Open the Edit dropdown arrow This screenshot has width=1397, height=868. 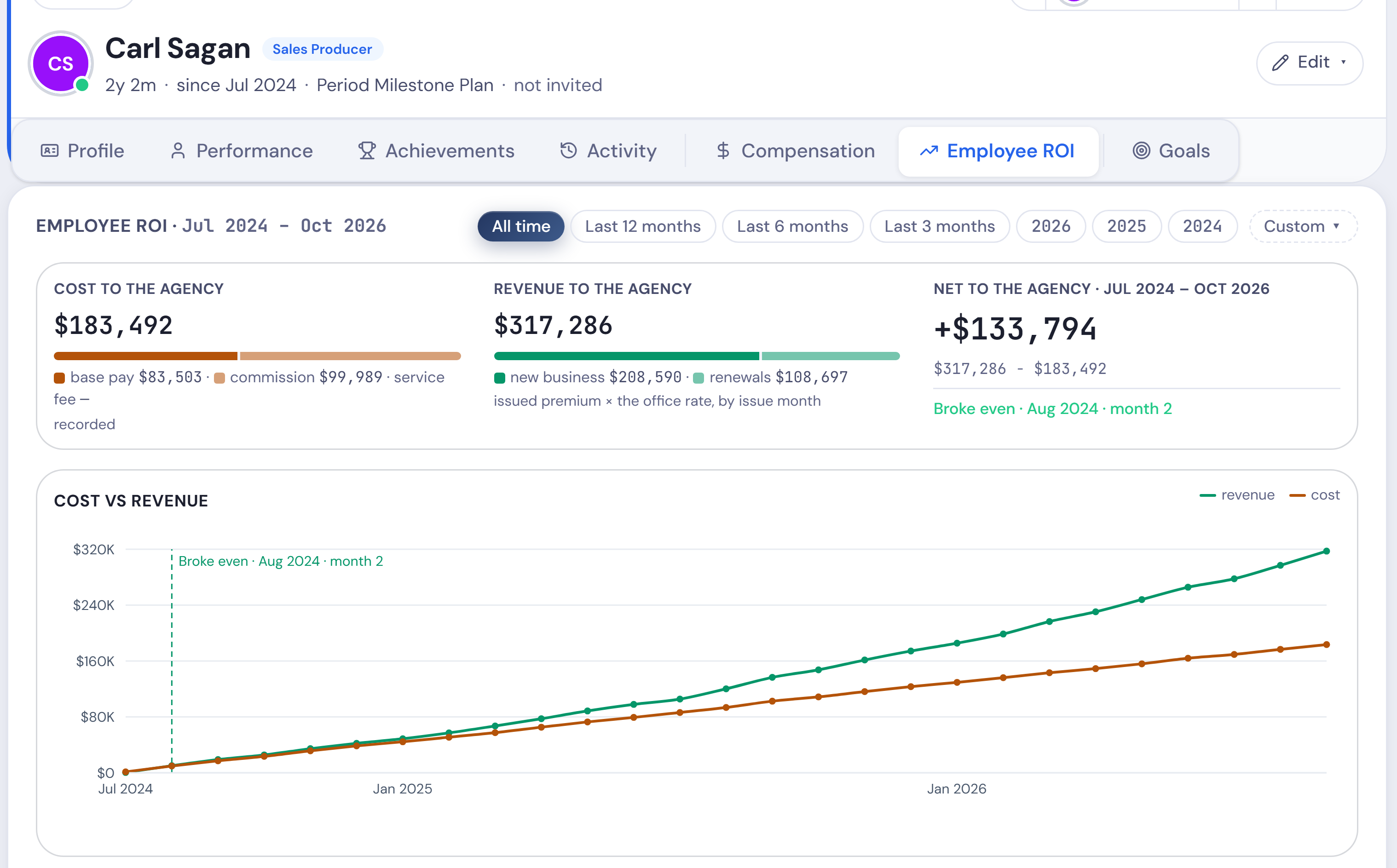point(1343,63)
